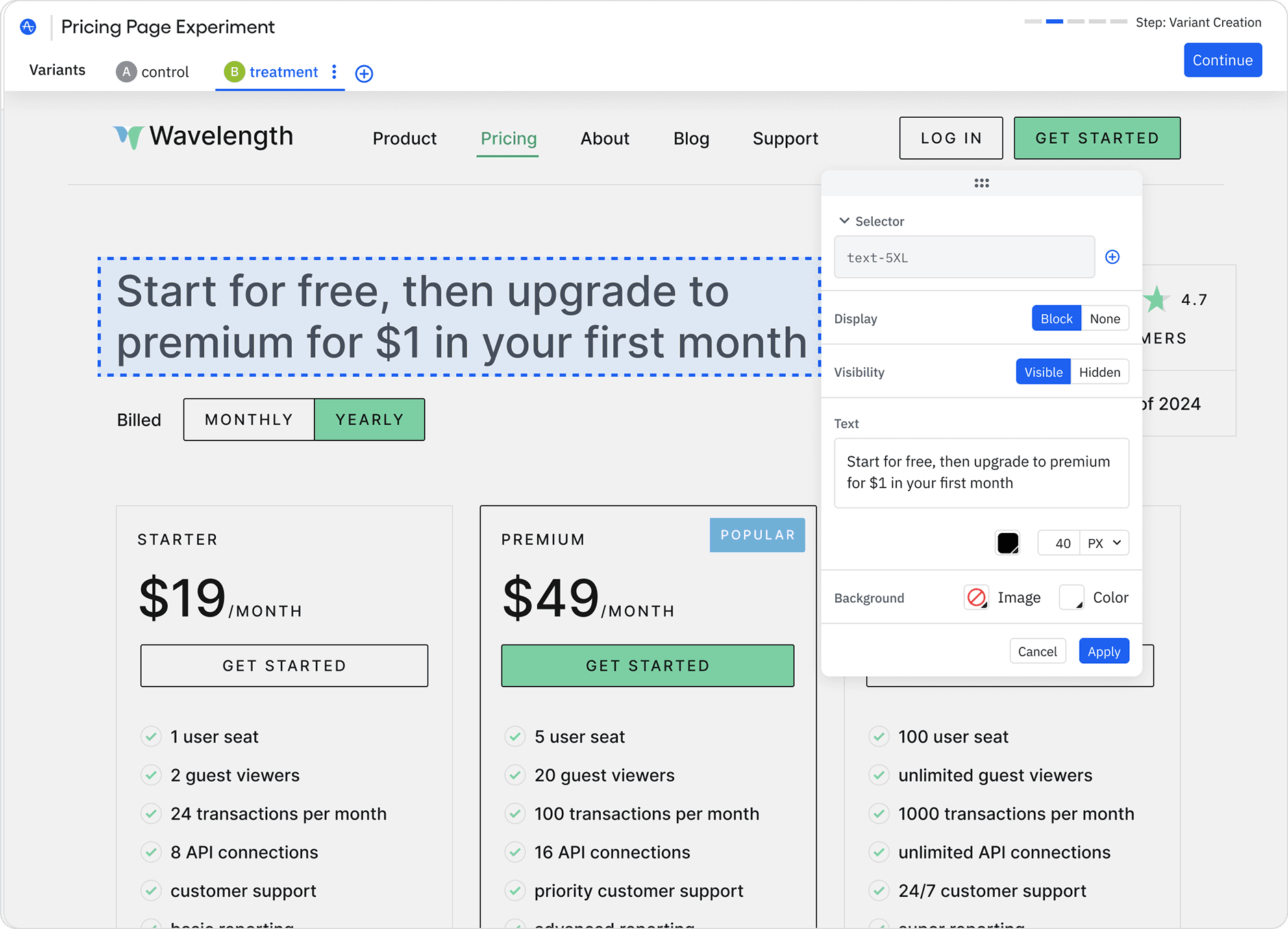This screenshot has height=929, width=1288.
Task: Select Pricing in the site navigation
Action: click(x=508, y=138)
